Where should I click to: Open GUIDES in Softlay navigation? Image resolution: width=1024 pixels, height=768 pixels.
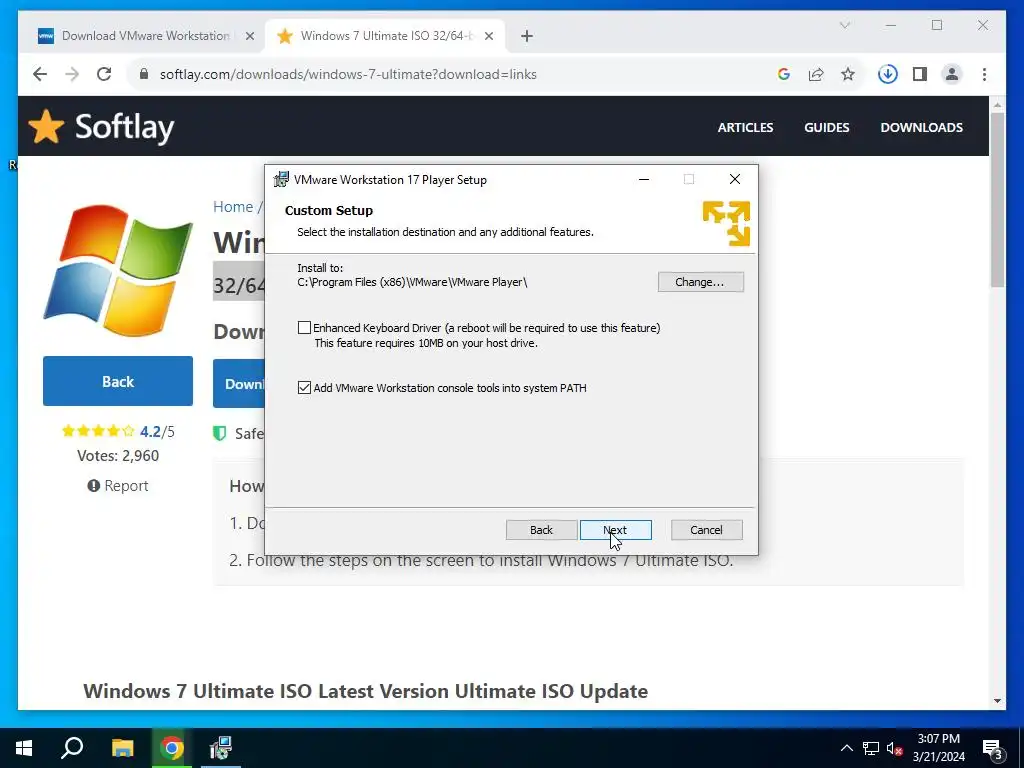click(x=827, y=128)
